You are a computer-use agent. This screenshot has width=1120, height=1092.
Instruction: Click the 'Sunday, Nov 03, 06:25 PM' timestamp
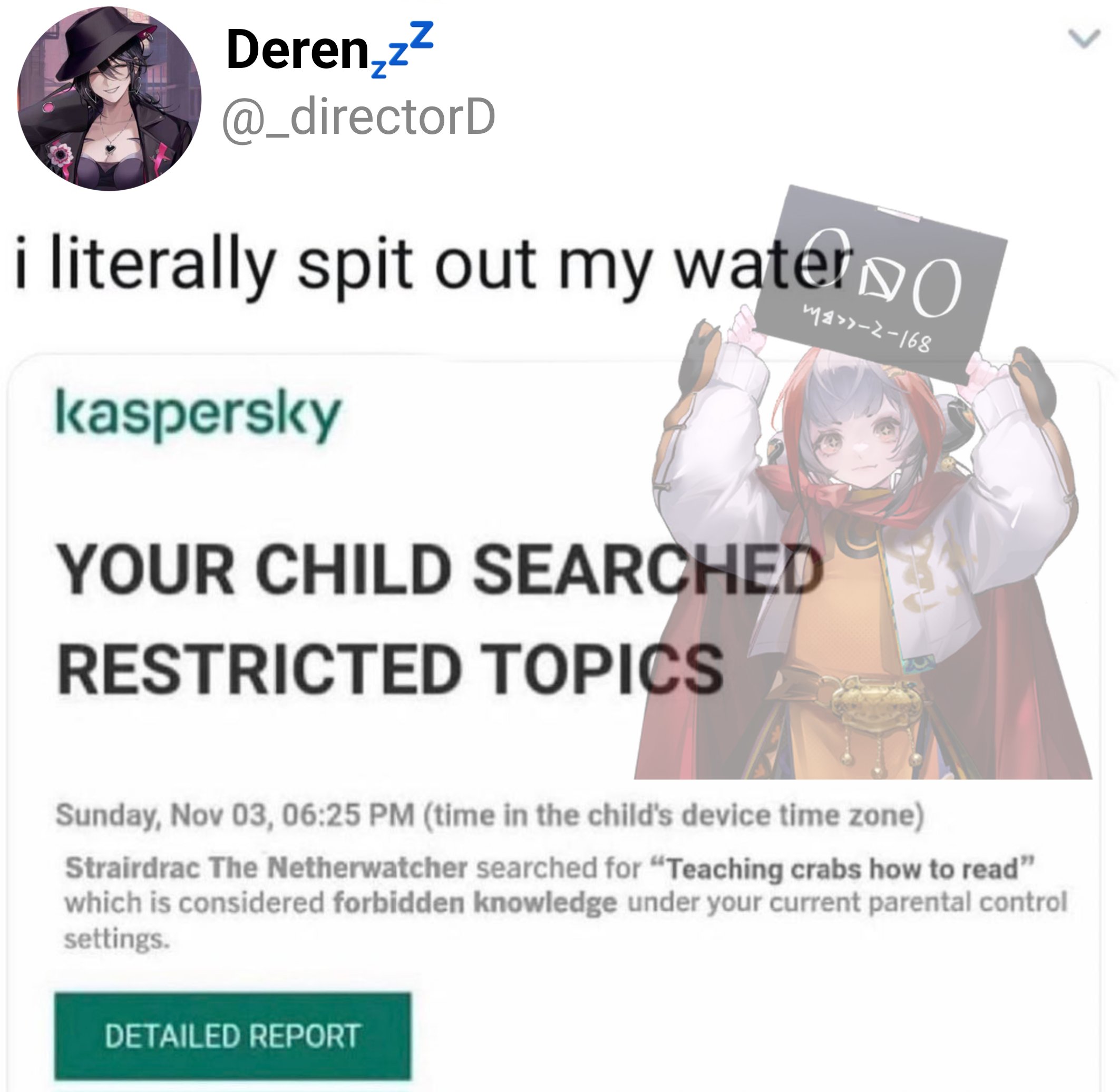(x=235, y=814)
